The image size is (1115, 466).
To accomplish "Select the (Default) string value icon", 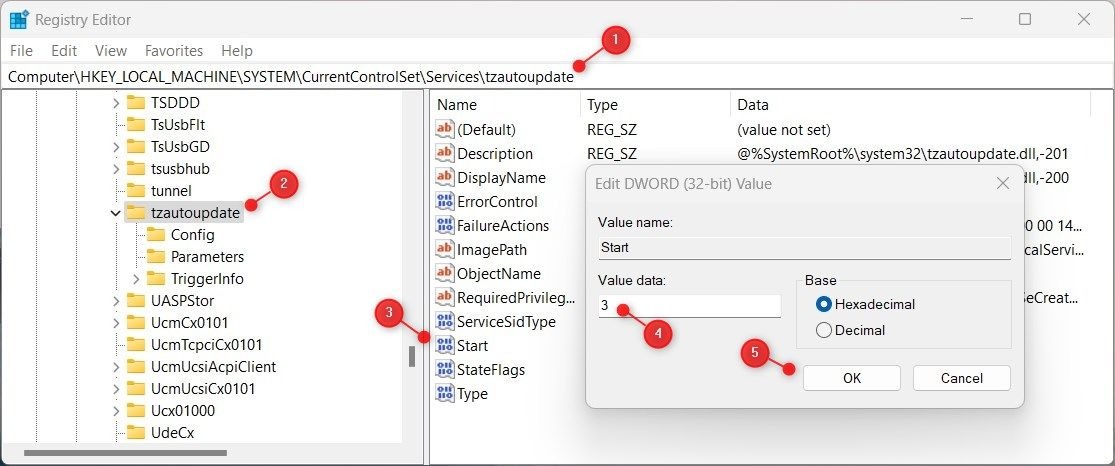I will point(444,129).
